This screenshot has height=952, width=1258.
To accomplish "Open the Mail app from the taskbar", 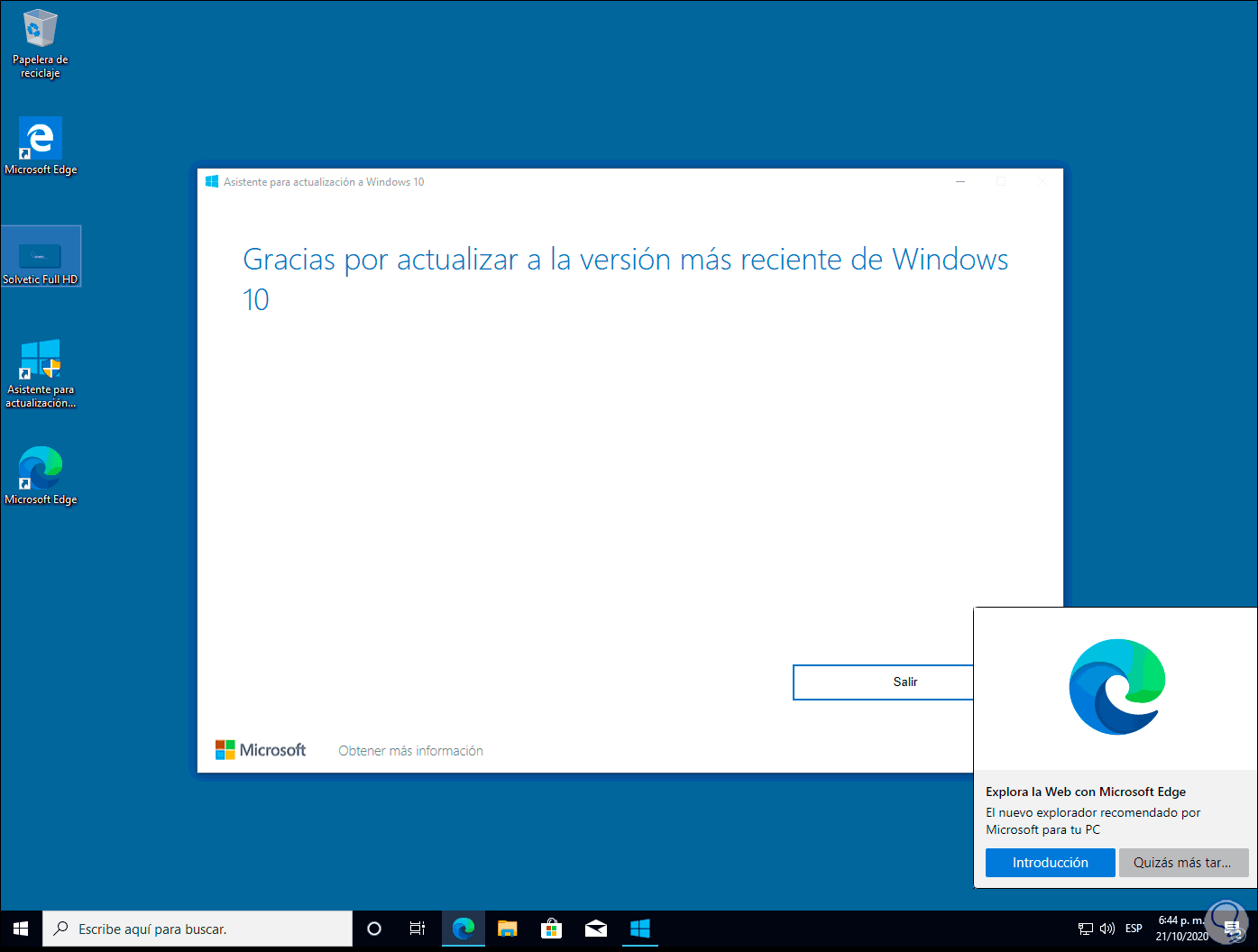I will tap(596, 929).
